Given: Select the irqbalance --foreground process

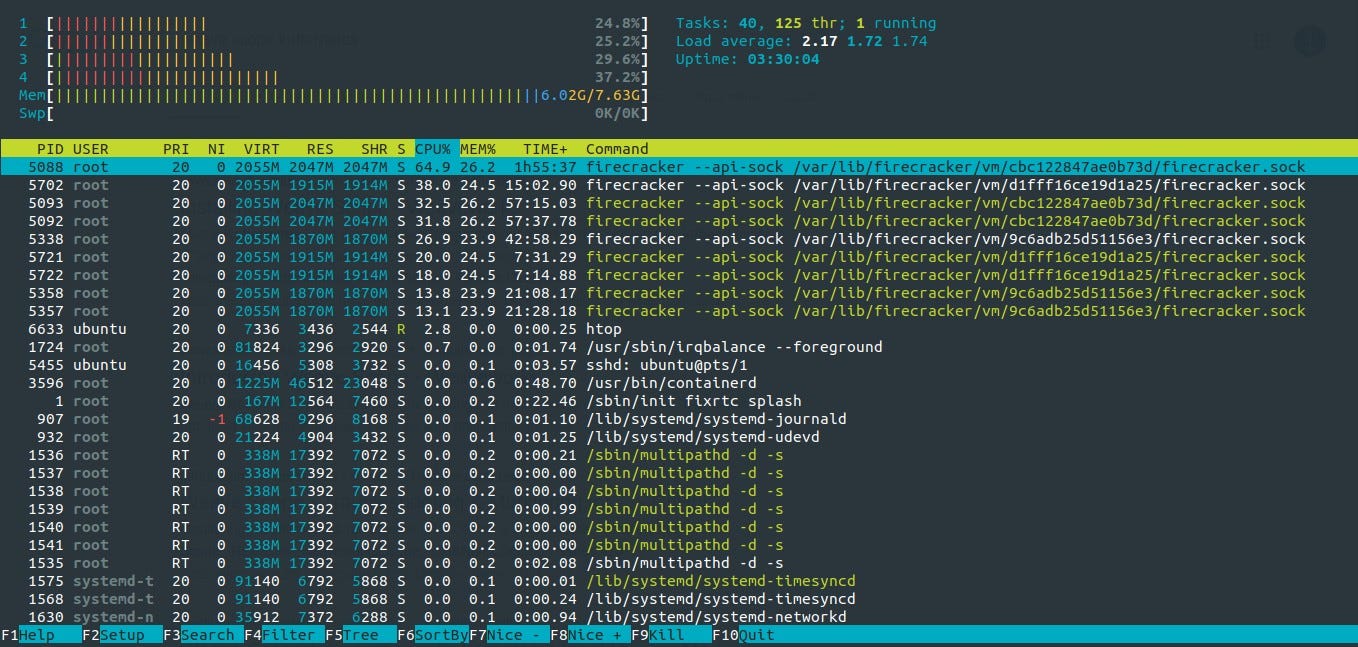Looking at the screenshot, I should [x=679, y=347].
